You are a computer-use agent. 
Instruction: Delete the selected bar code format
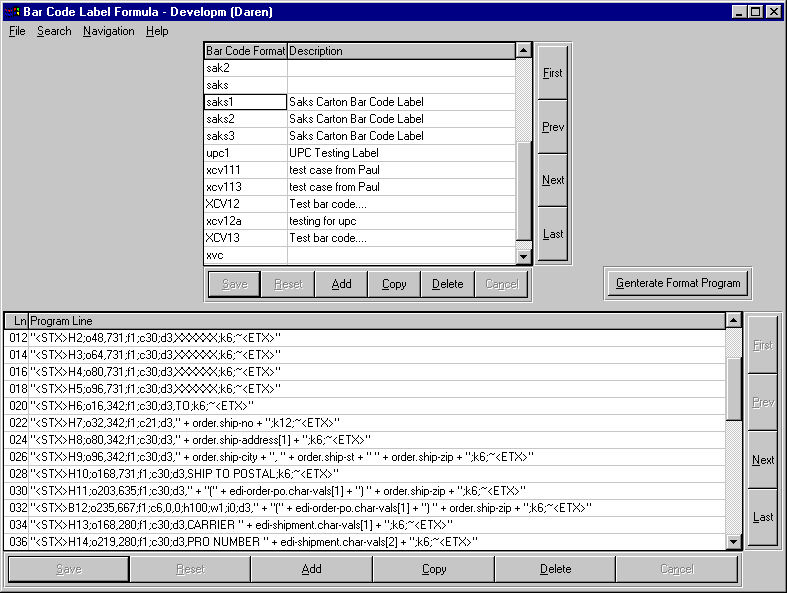[447, 284]
